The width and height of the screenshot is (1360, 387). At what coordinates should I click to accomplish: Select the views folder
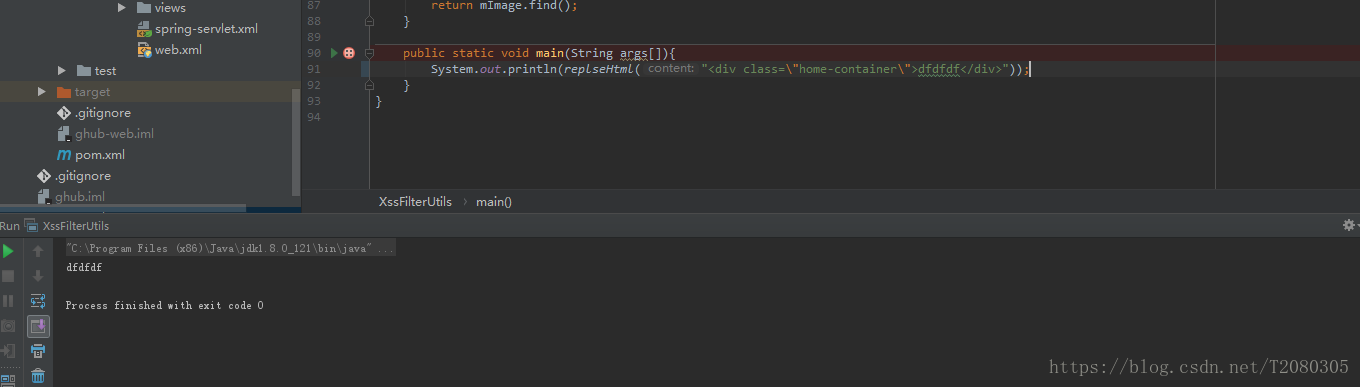[x=170, y=8]
